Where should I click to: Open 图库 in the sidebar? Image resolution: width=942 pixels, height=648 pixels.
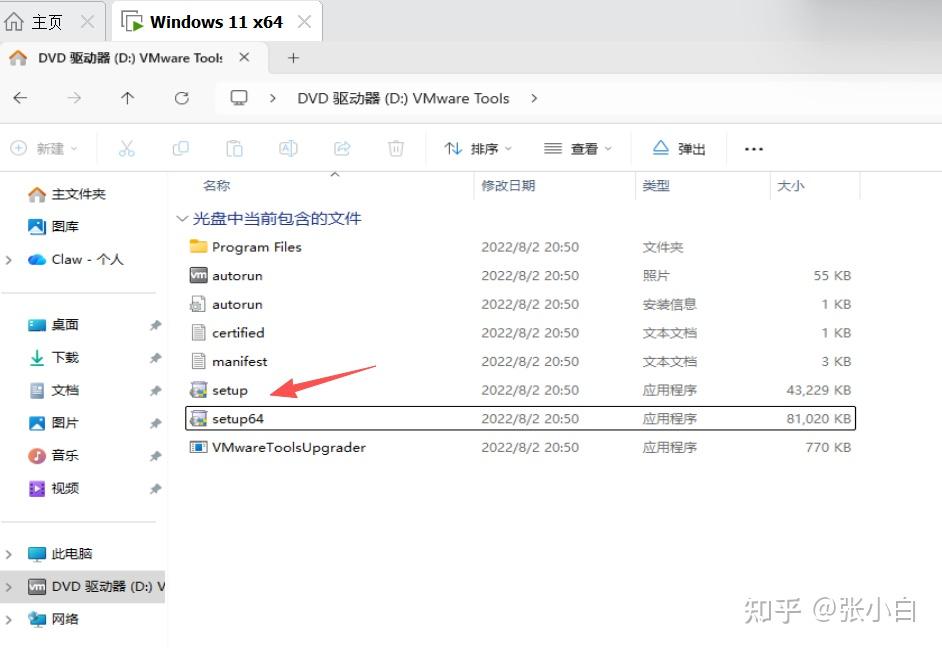click(x=54, y=226)
